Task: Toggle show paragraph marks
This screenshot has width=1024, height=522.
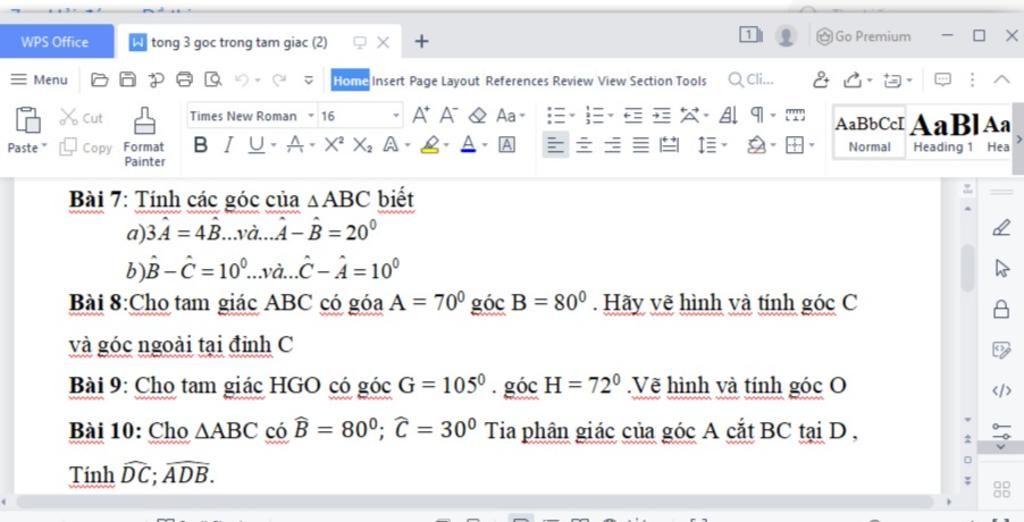Action: click(756, 116)
